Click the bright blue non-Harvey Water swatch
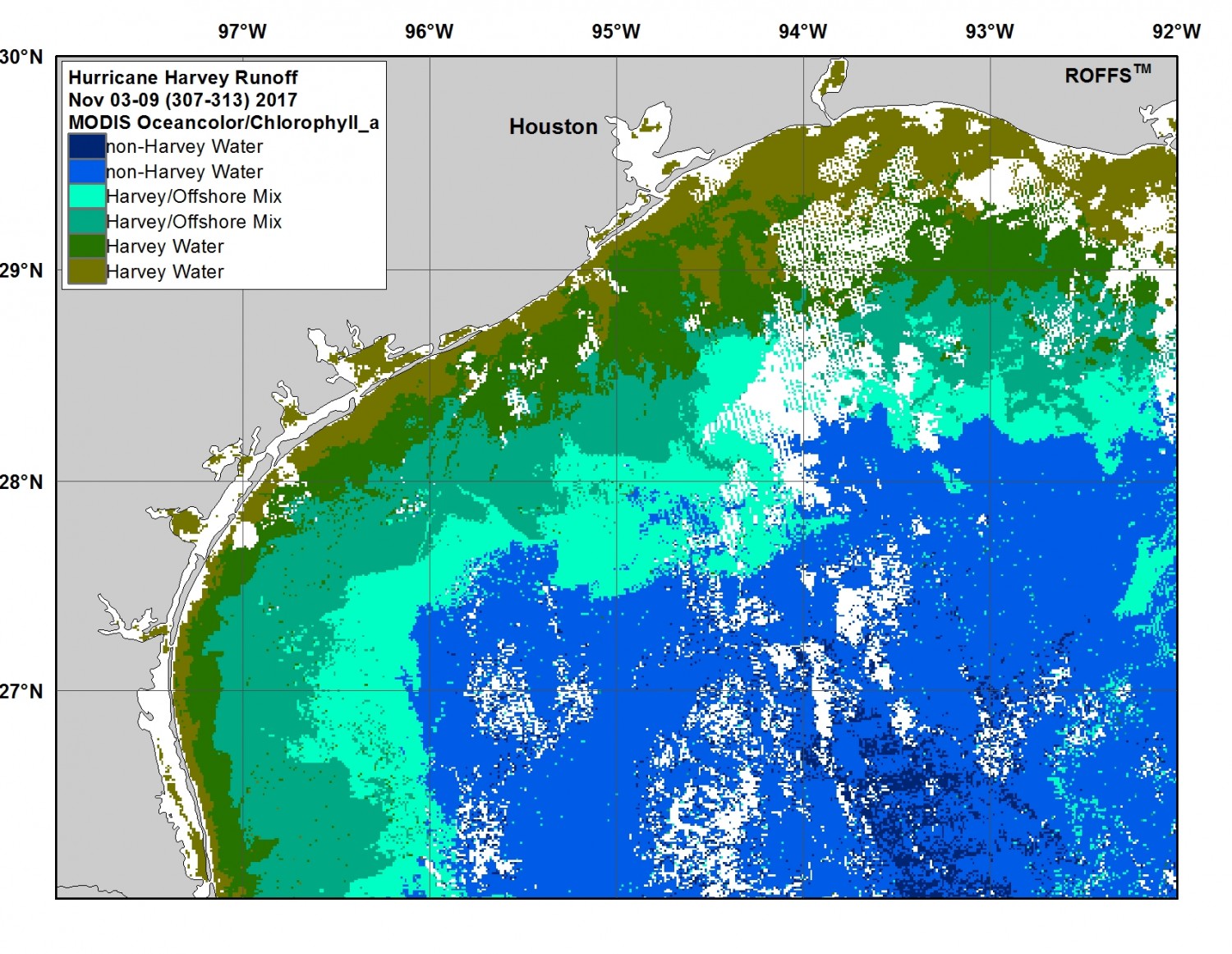The width and height of the screenshot is (1232, 954). pos(86,172)
